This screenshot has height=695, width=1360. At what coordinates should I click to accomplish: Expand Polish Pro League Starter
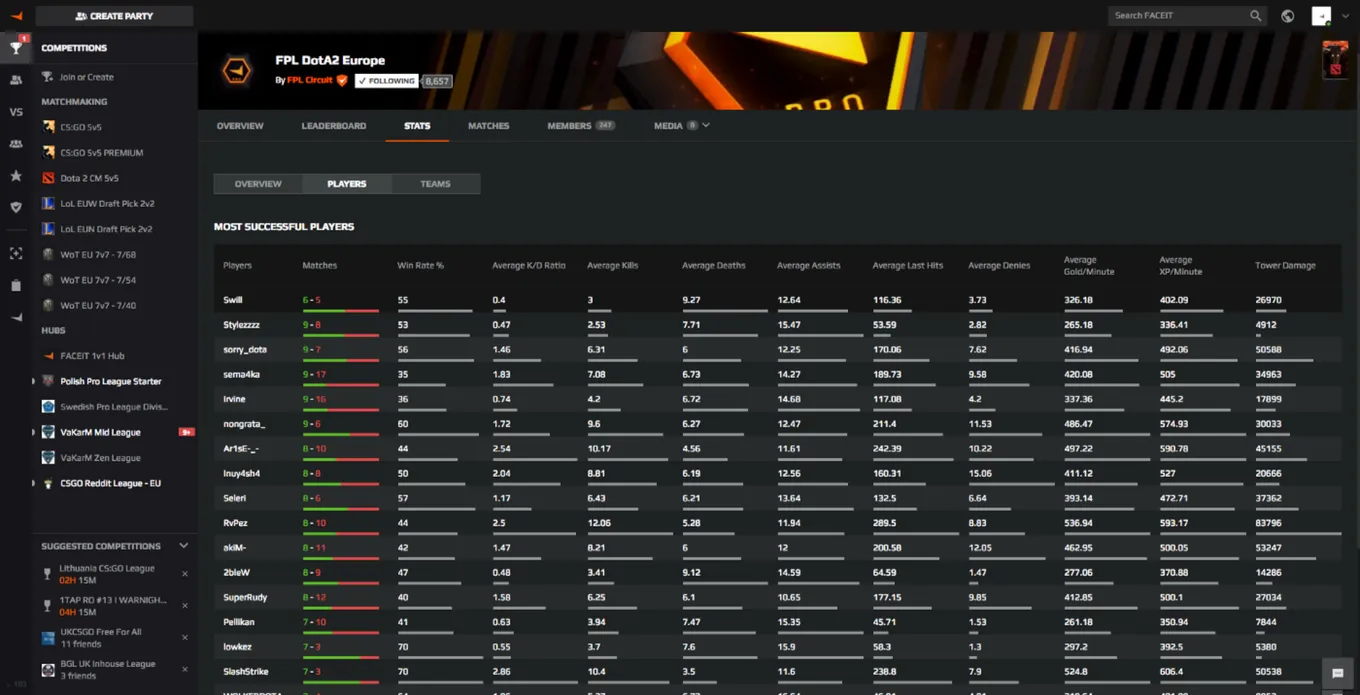pyautogui.click(x=33, y=381)
